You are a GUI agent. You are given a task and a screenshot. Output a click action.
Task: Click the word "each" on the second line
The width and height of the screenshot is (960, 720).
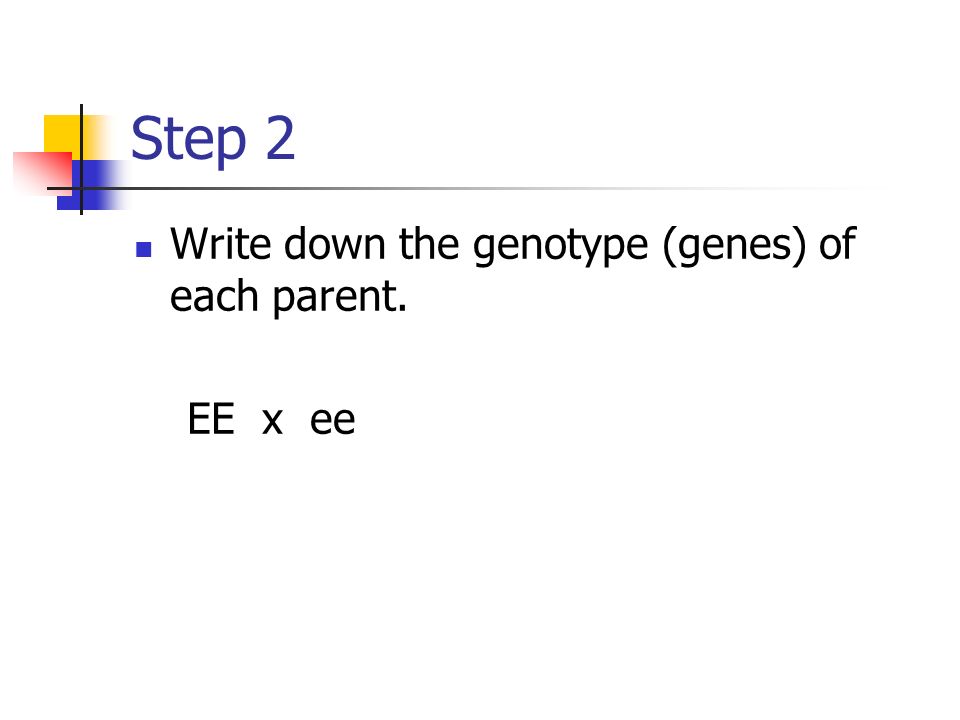click(x=214, y=296)
